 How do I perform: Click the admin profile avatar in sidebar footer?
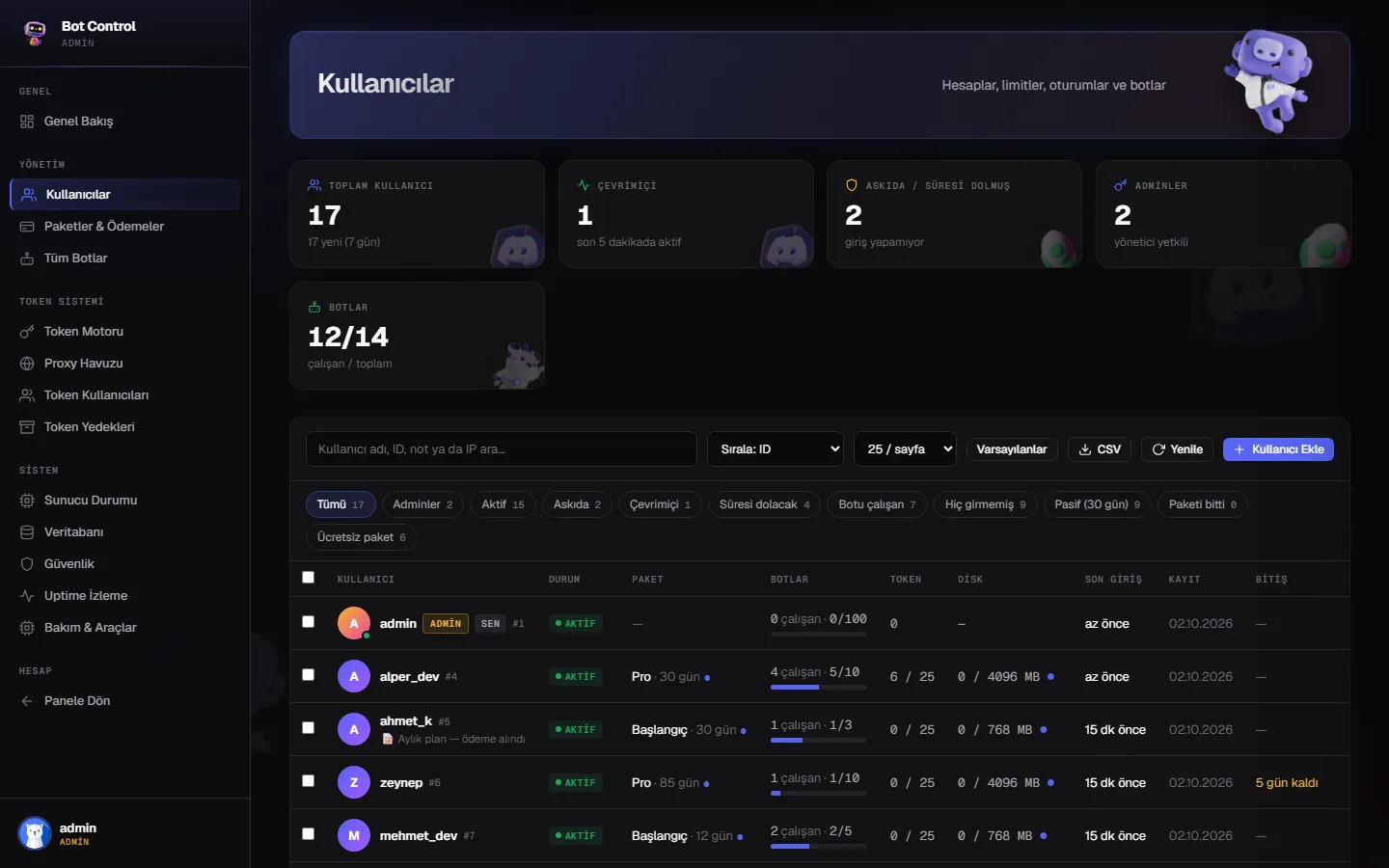(35, 833)
